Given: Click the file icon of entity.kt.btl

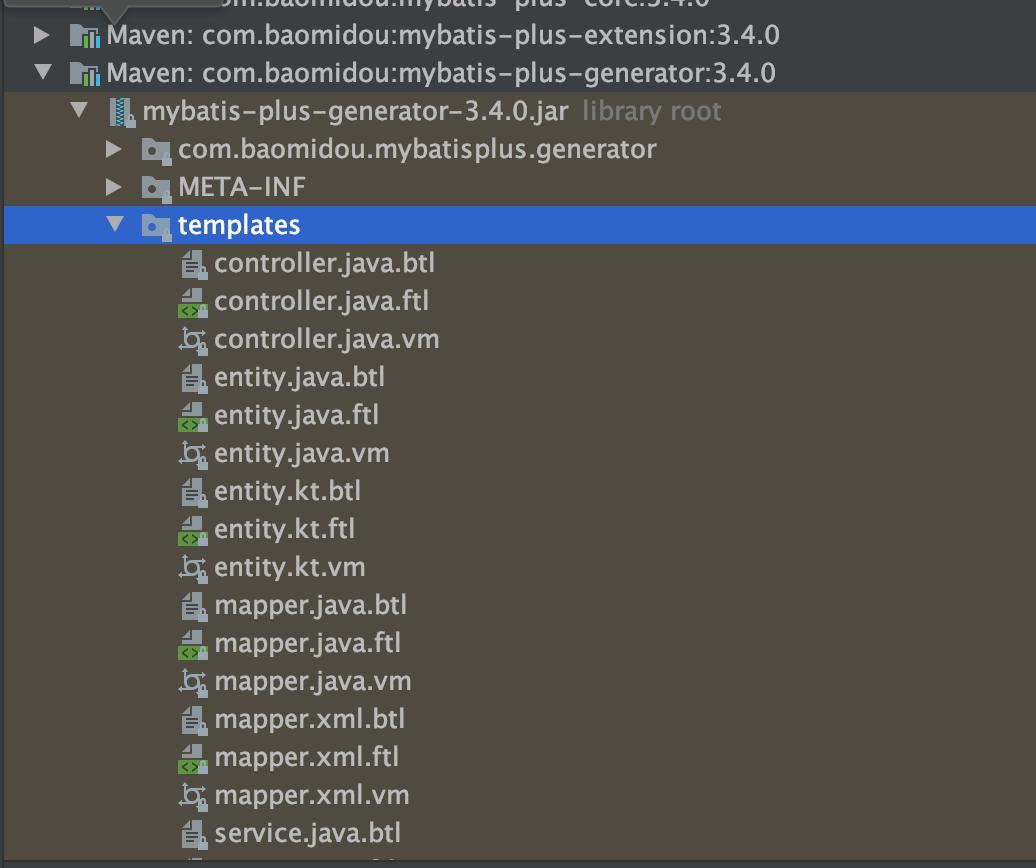Looking at the screenshot, I should (194, 493).
